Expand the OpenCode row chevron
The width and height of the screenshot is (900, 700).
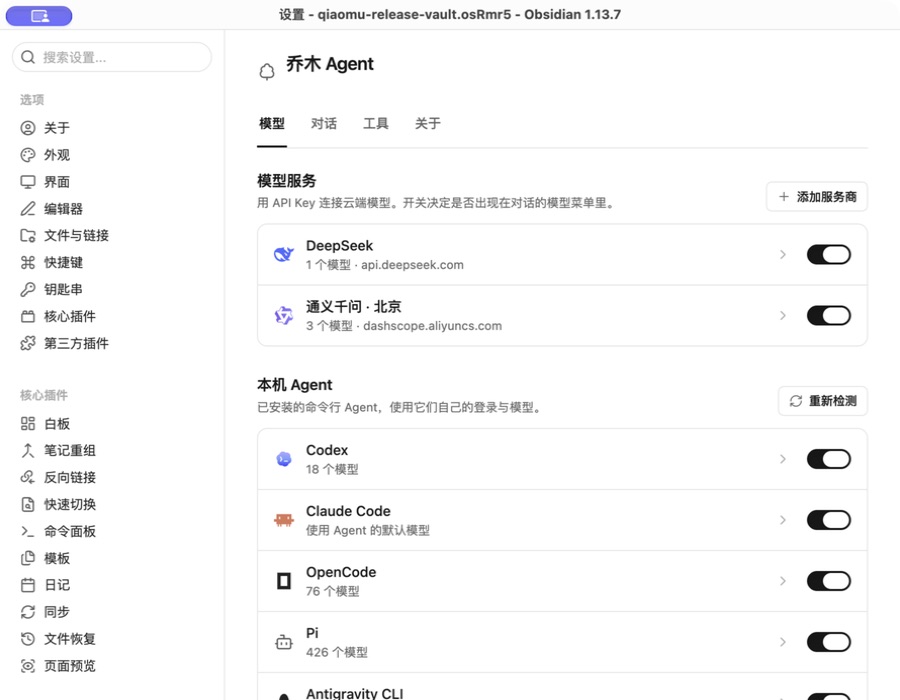pos(783,581)
